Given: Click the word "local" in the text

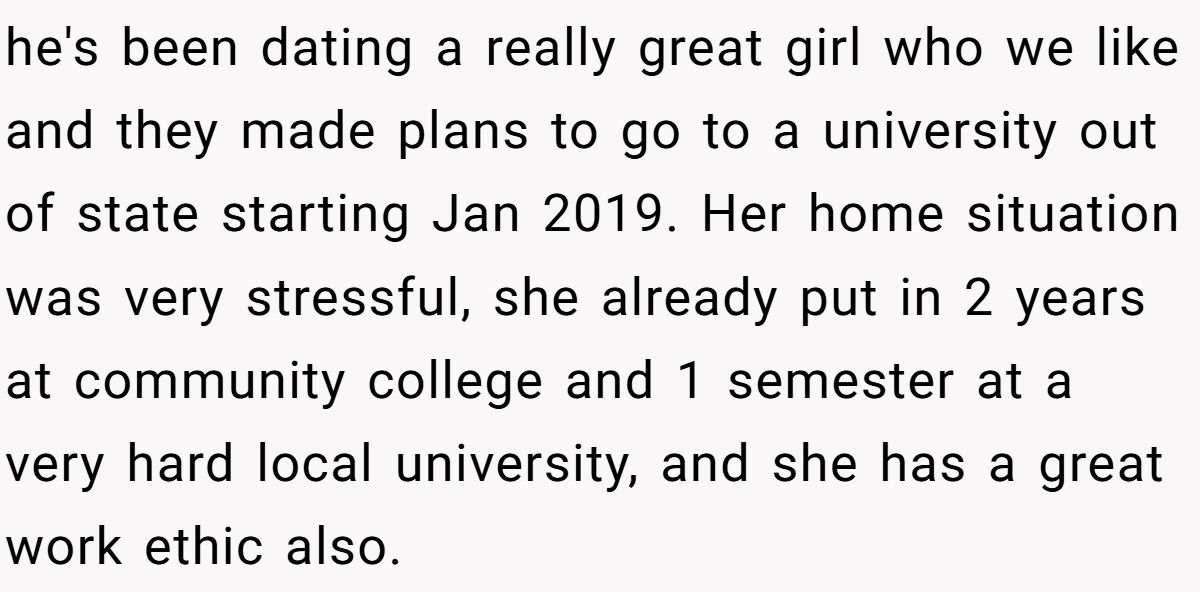Looking at the screenshot, I should (315, 464).
